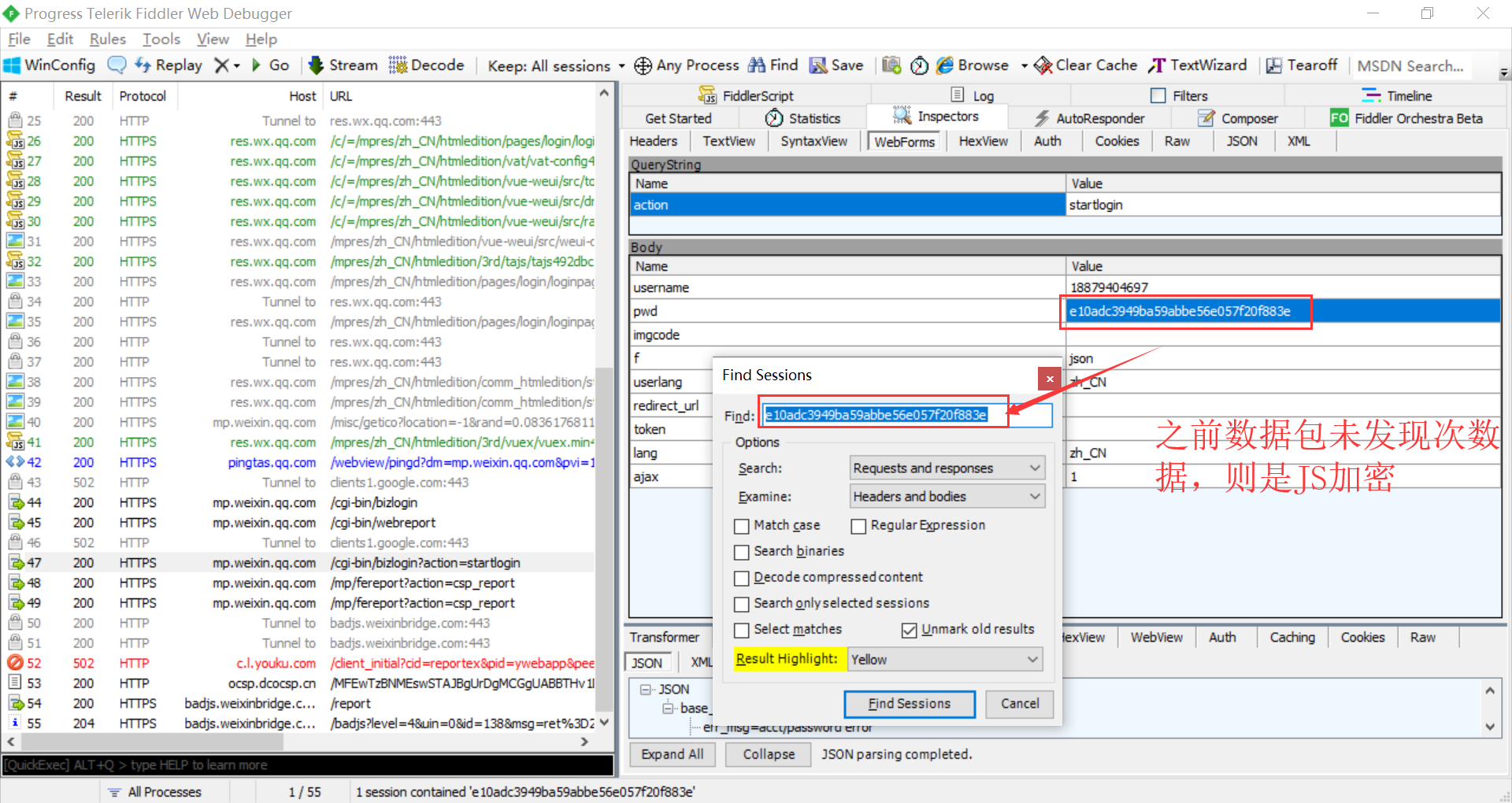This screenshot has width=1512, height=803.
Task: Click the comment speech bubble icon
Action: pos(117,65)
